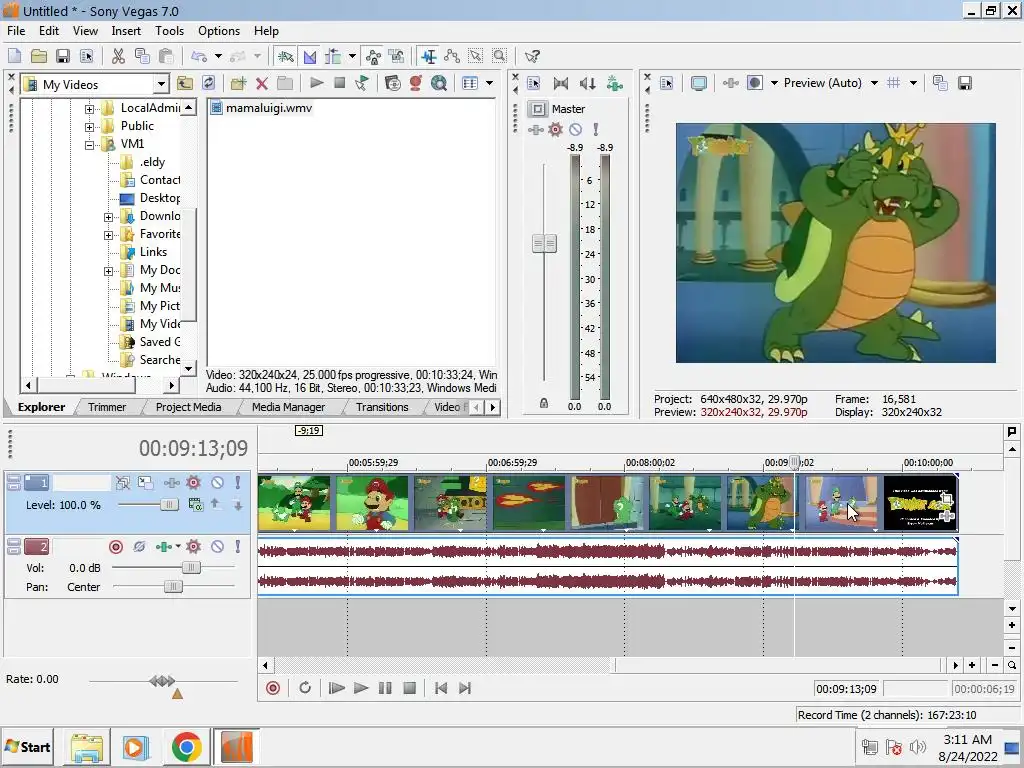Screen dimensions: 1024x768
Task: Click Save Snapshot to File icon in preview
Action: point(965,83)
